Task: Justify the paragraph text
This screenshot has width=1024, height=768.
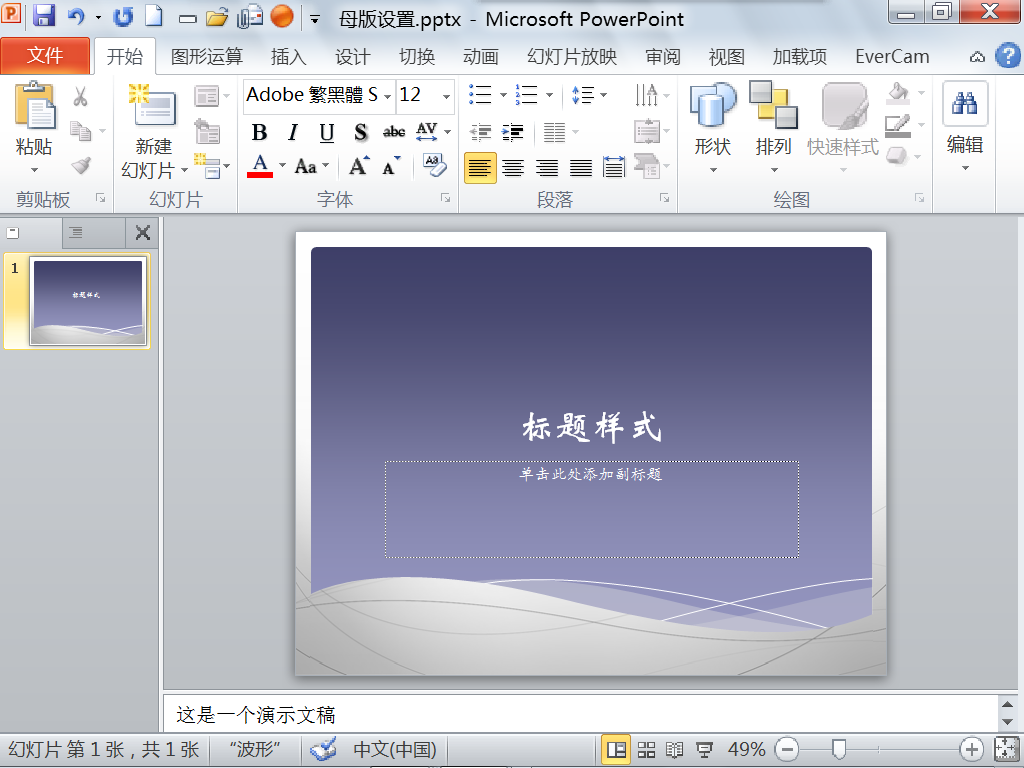Action: [x=581, y=167]
